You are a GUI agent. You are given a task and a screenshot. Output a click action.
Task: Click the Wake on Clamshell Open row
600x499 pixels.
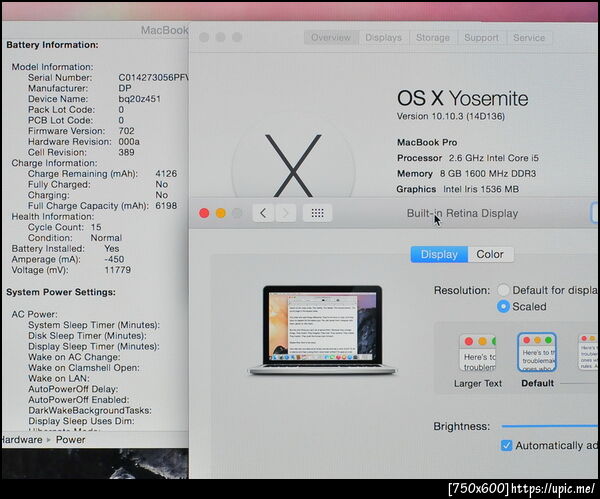(x=84, y=368)
